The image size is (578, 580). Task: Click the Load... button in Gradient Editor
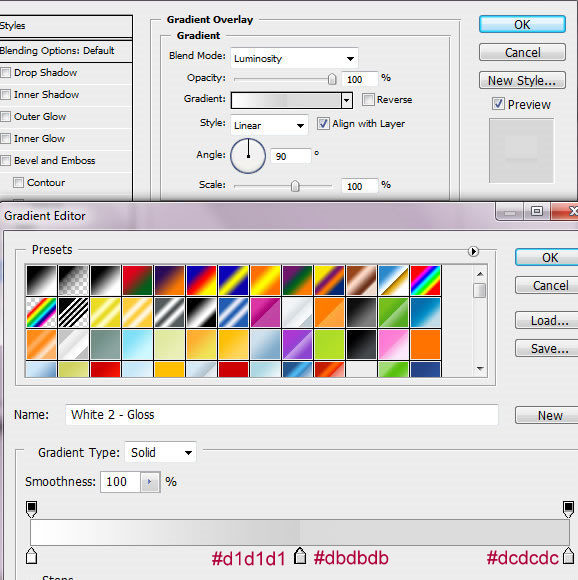point(549,320)
